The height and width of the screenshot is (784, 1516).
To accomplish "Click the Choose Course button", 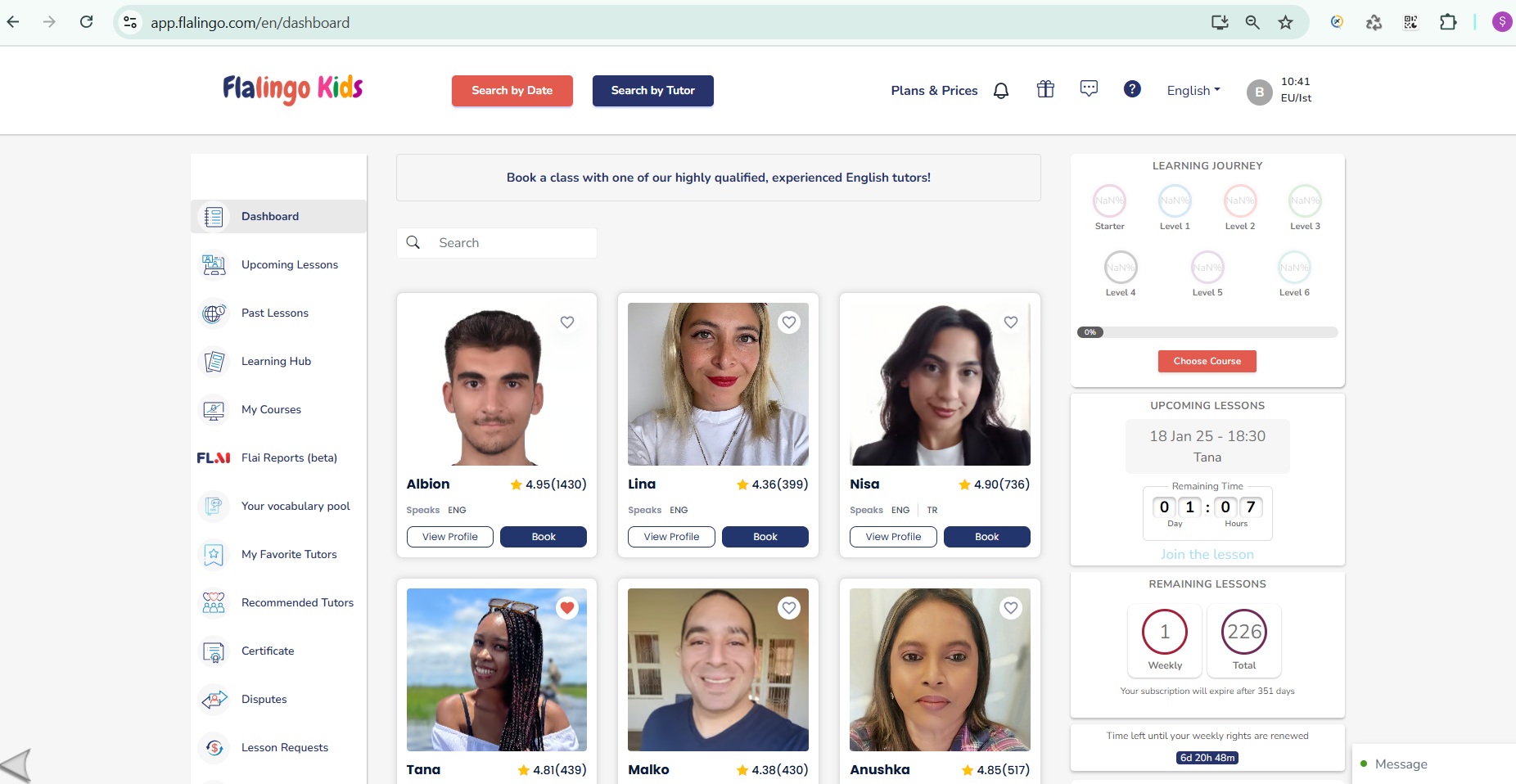I will pyautogui.click(x=1207, y=361).
